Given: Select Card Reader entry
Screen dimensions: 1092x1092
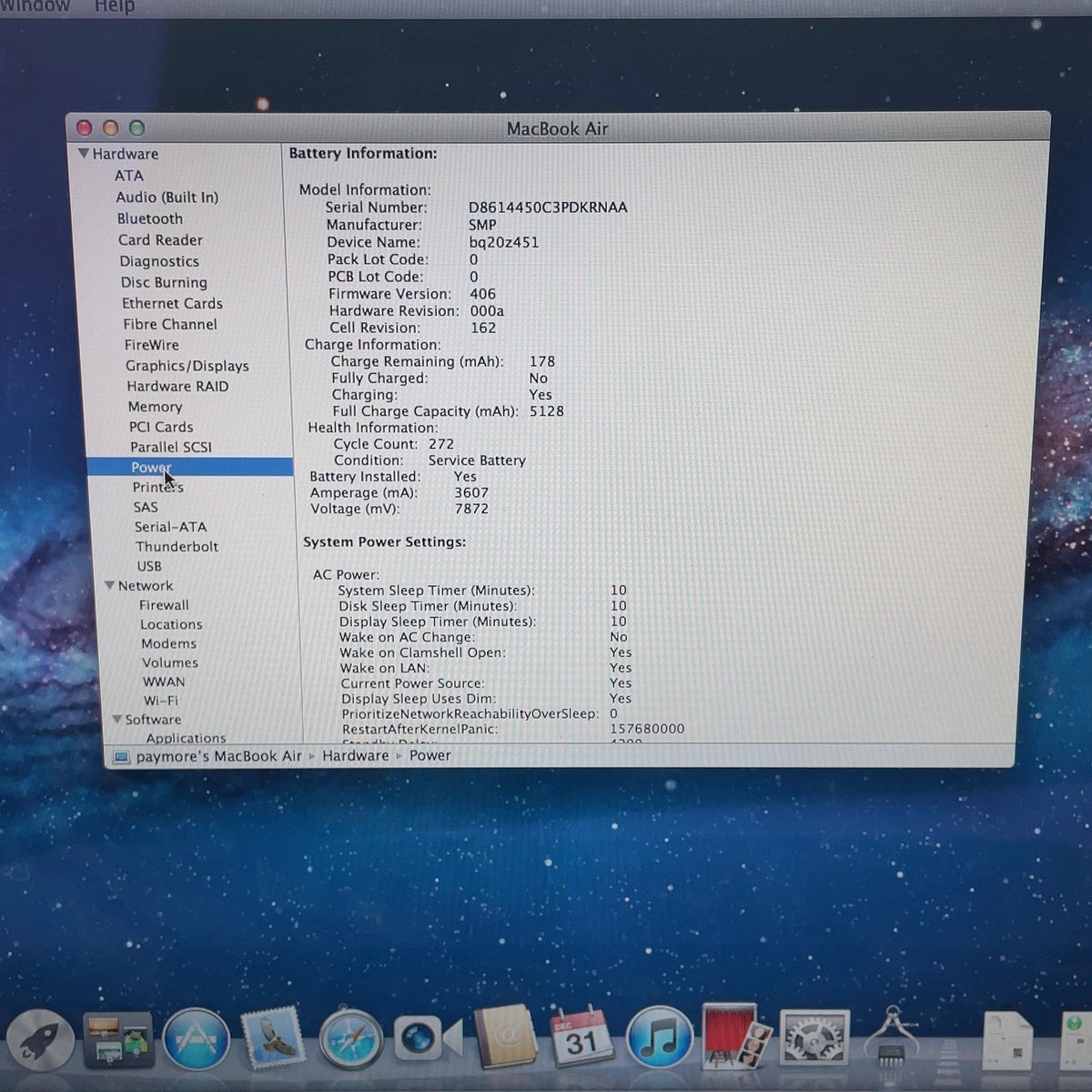Looking at the screenshot, I should point(160,240).
